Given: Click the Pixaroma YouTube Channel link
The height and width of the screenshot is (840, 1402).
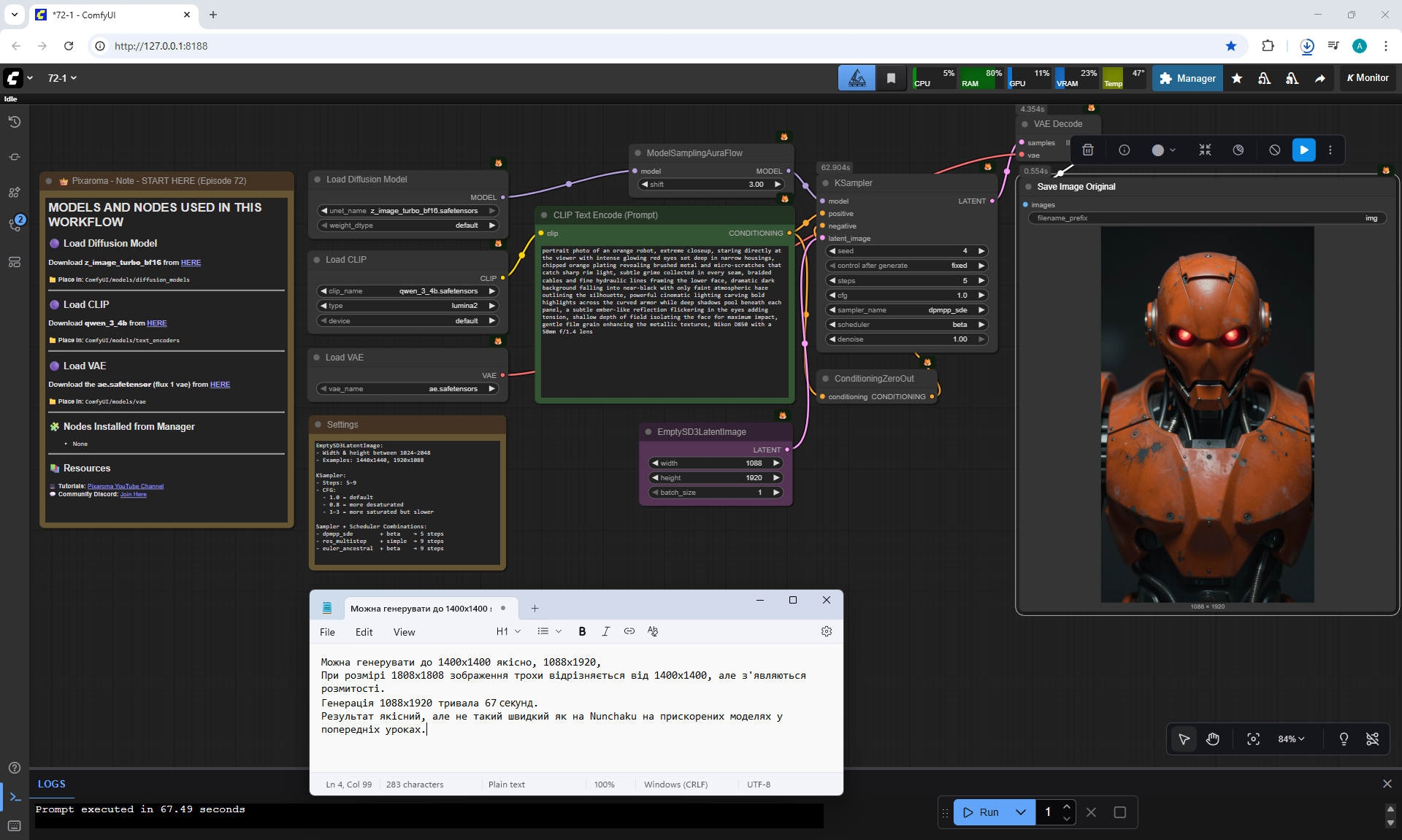Looking at the screenshot, I should coord(126,486).
